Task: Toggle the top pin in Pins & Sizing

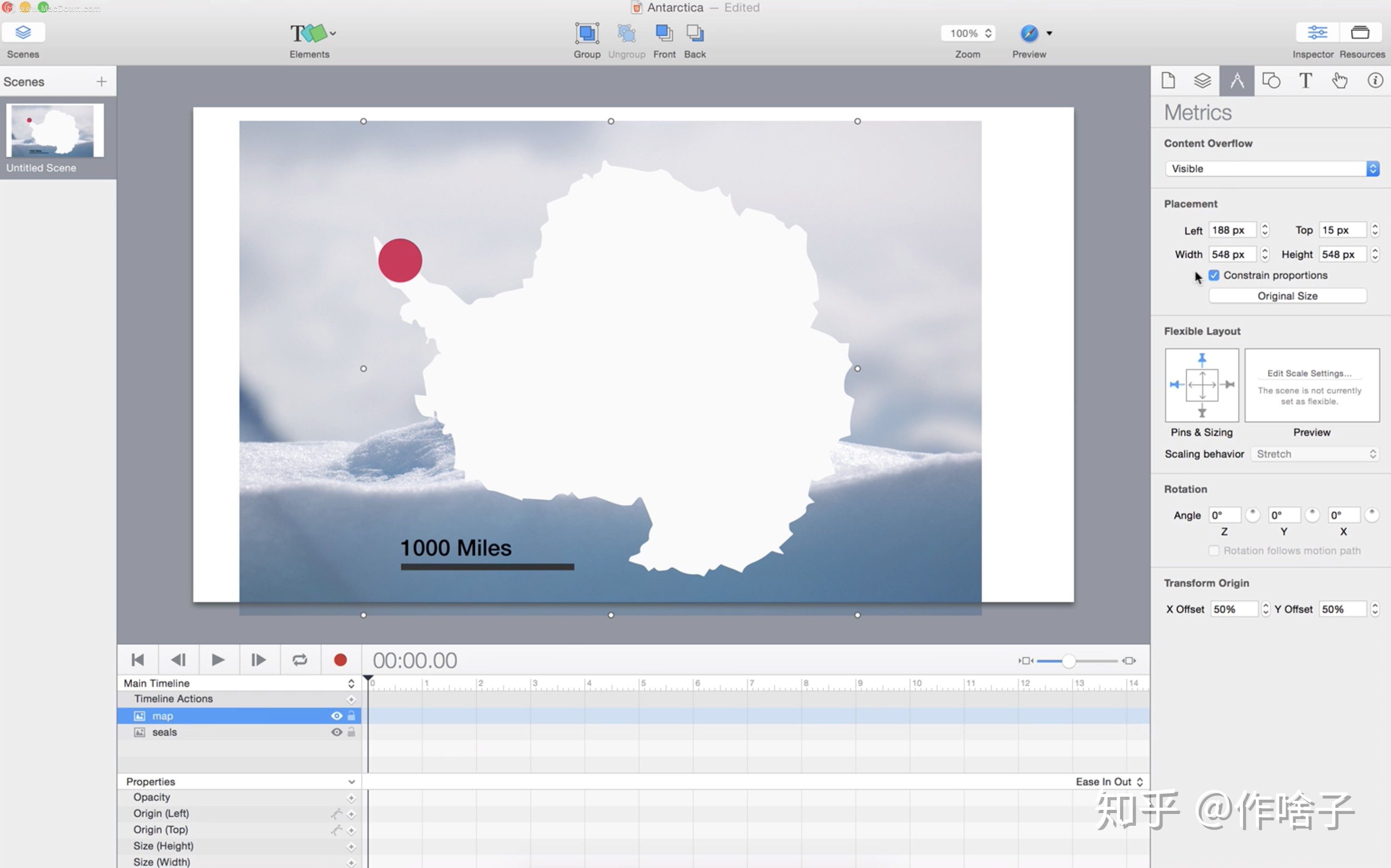Action: tap(1202, 360)
